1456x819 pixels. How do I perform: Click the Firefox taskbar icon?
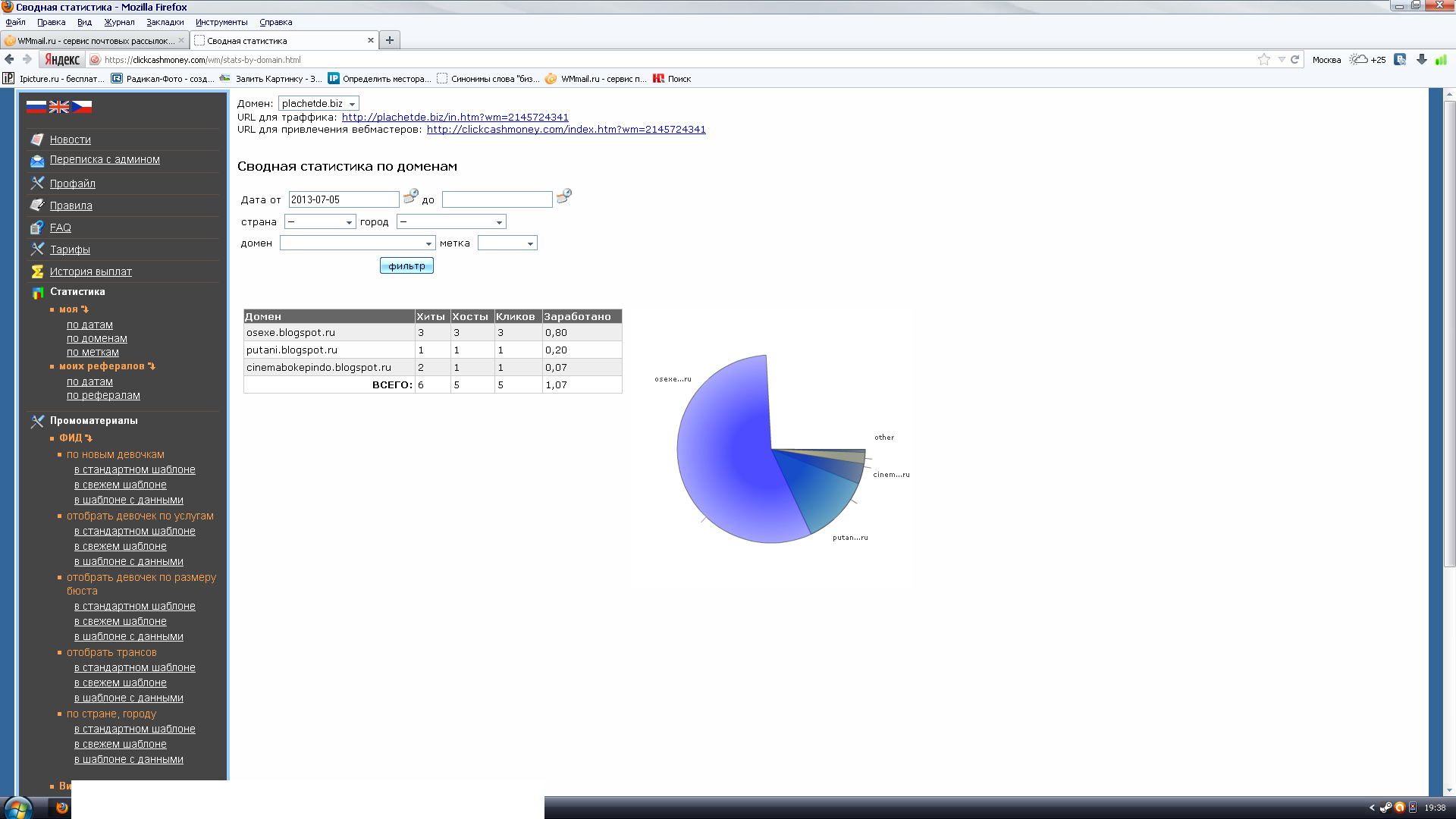(61, 808)
